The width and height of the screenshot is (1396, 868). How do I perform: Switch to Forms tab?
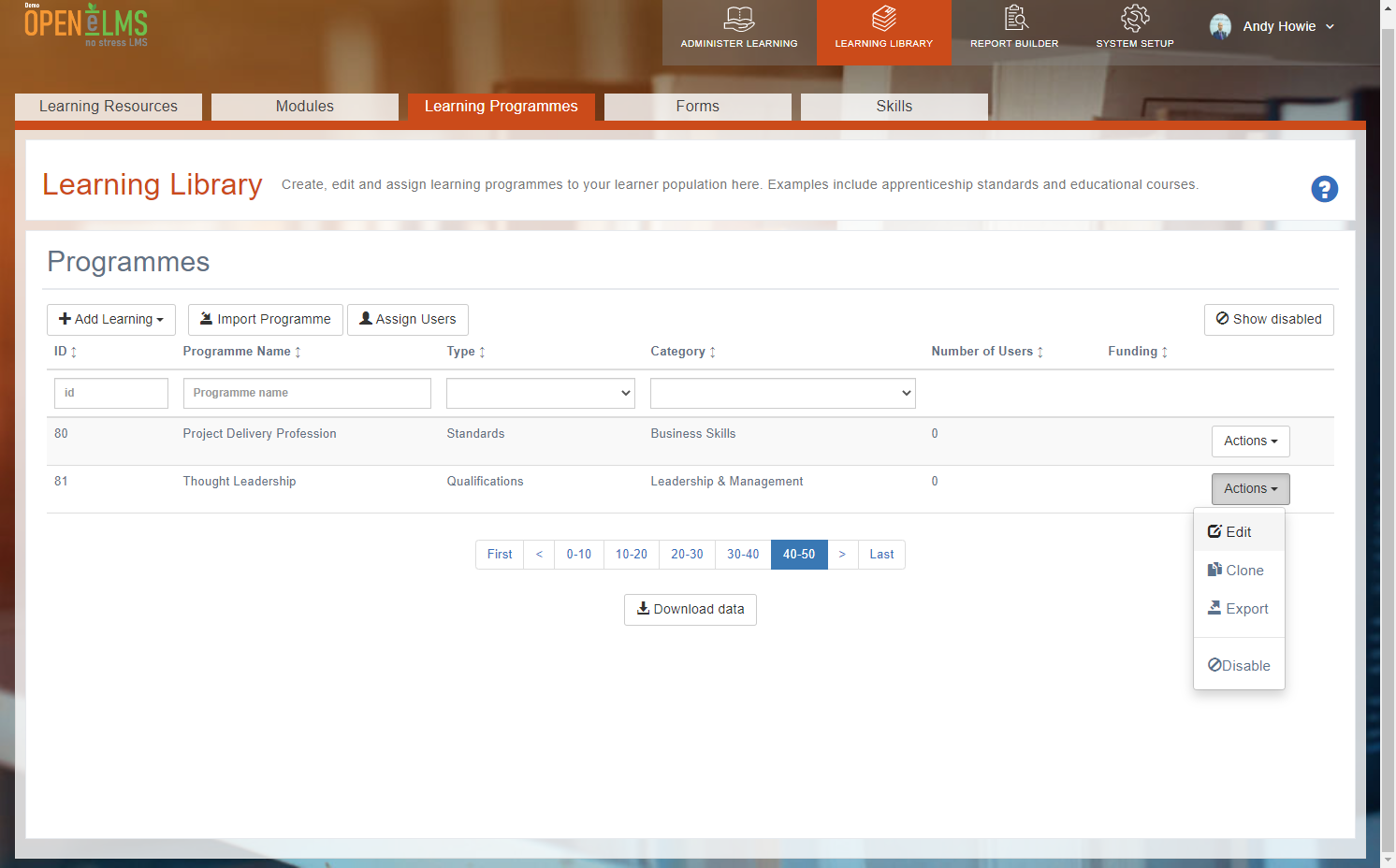(x=698, y=107)
